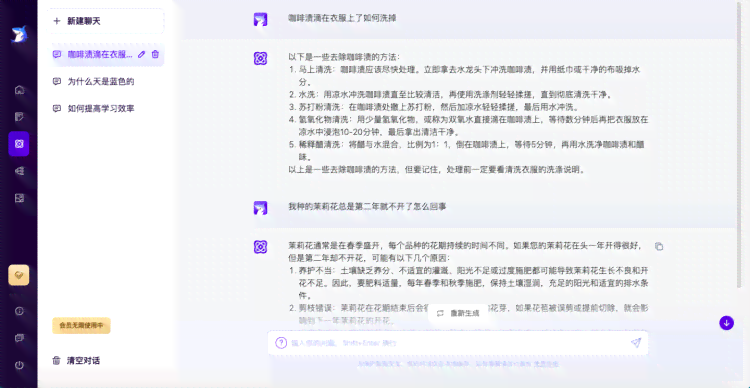
Task: Click the line 以下是一些去除咖啡渍的方法
Action: click(x=344, y=57)
